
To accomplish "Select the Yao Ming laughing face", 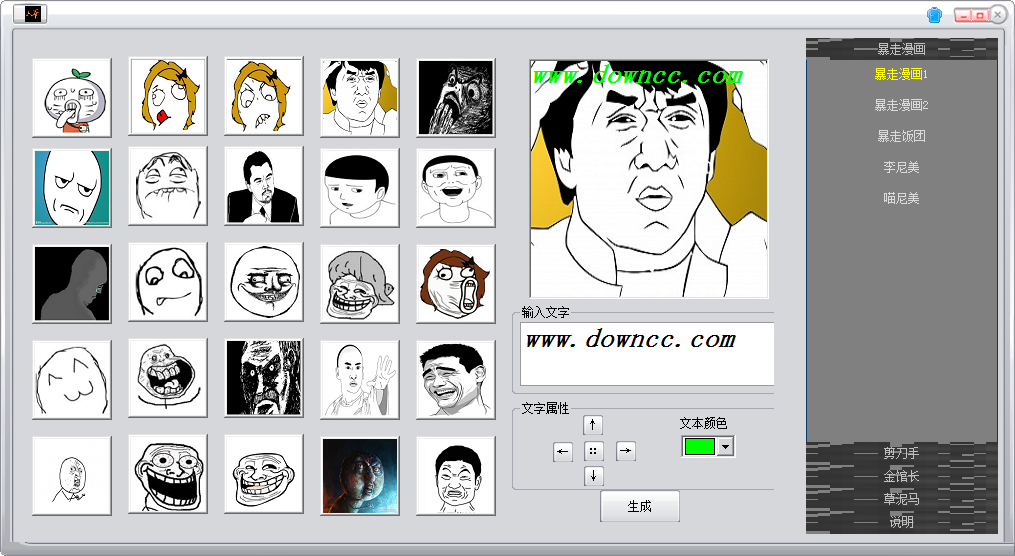I will (456, 379).
